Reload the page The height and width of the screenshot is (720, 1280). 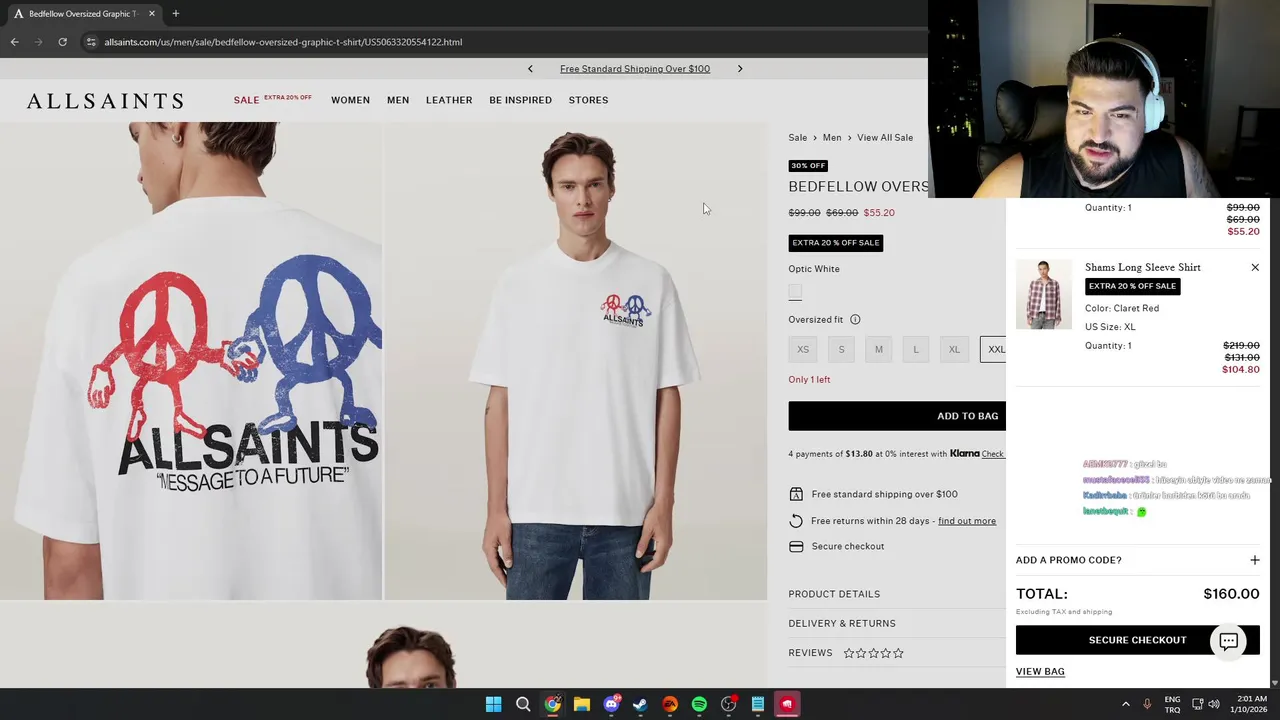point(62,42)
